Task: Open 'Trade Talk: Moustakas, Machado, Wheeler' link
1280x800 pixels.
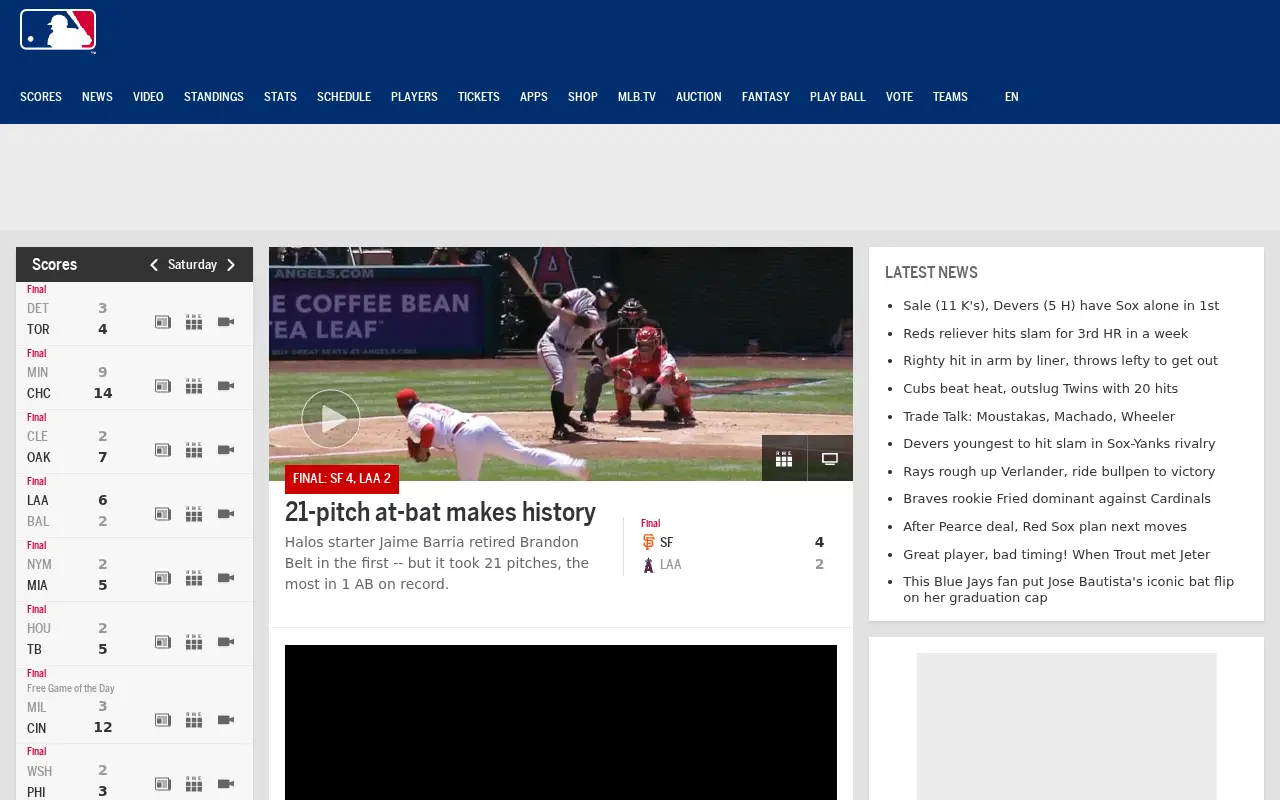Action: pos(1039,416)
